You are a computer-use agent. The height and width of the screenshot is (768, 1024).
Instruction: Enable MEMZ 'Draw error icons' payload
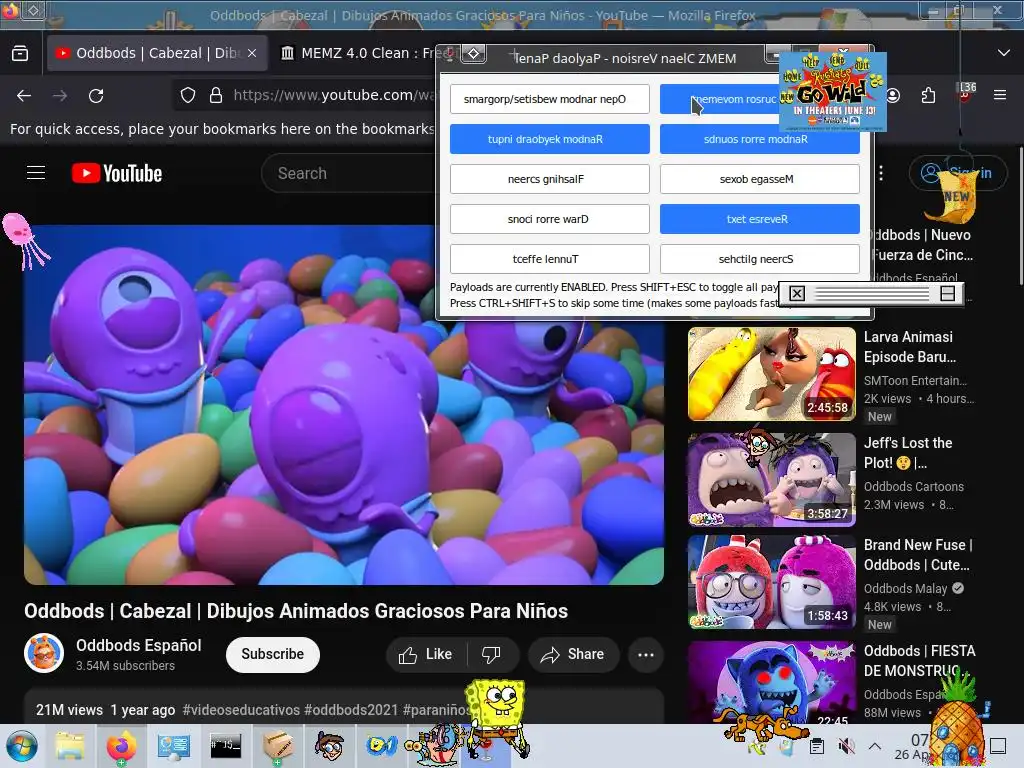550,219
